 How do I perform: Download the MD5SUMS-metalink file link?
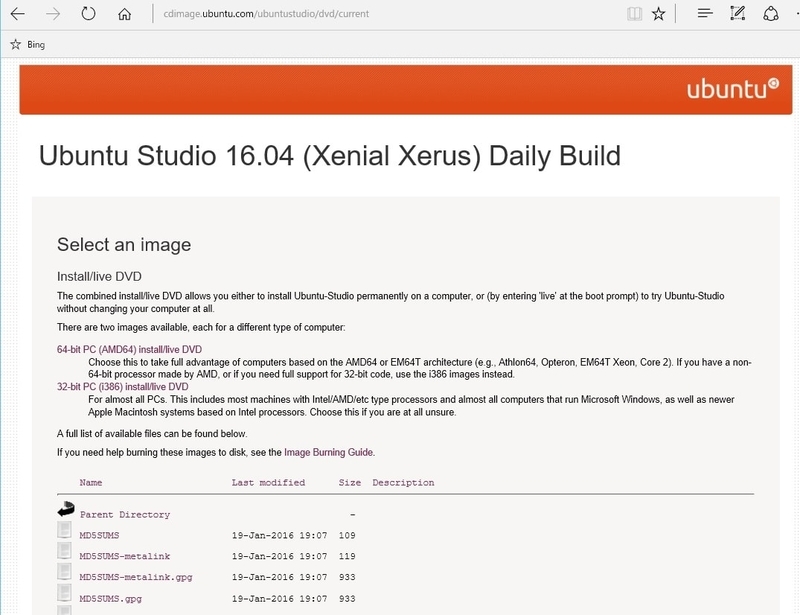(x=124, y=556)
